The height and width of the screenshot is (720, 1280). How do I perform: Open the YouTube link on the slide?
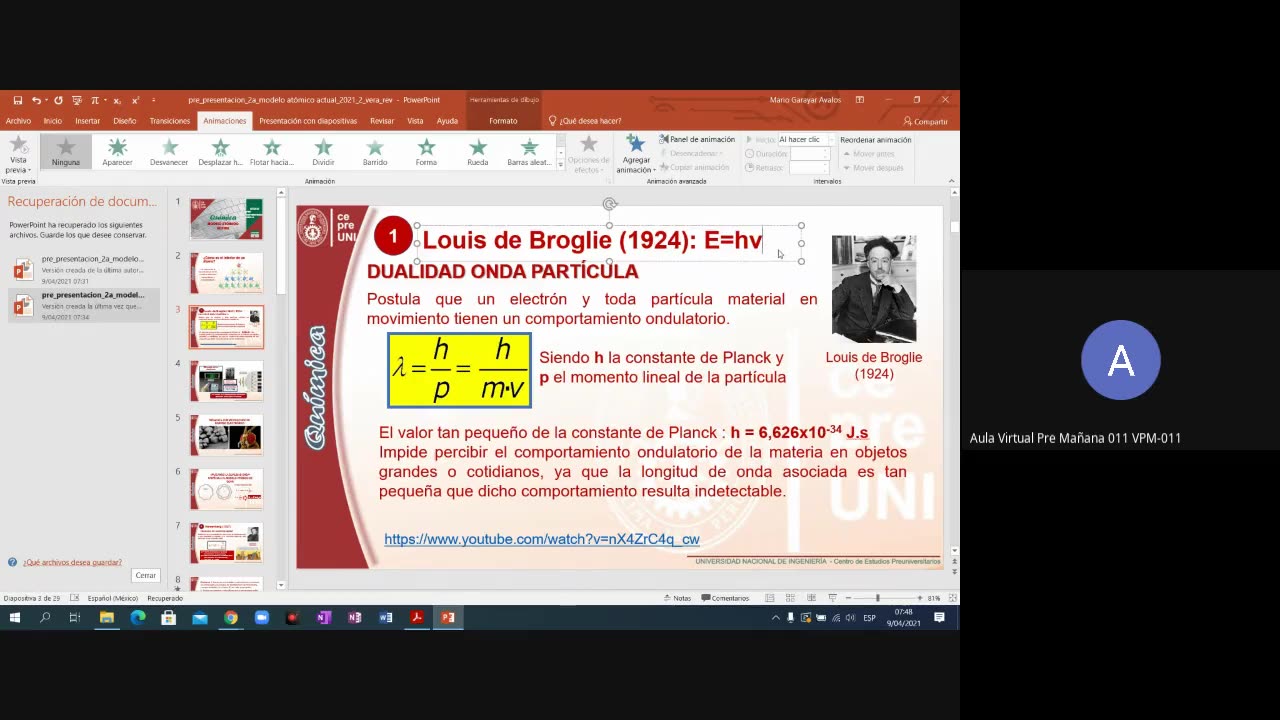pyautogui.click(x=542, y=539)
